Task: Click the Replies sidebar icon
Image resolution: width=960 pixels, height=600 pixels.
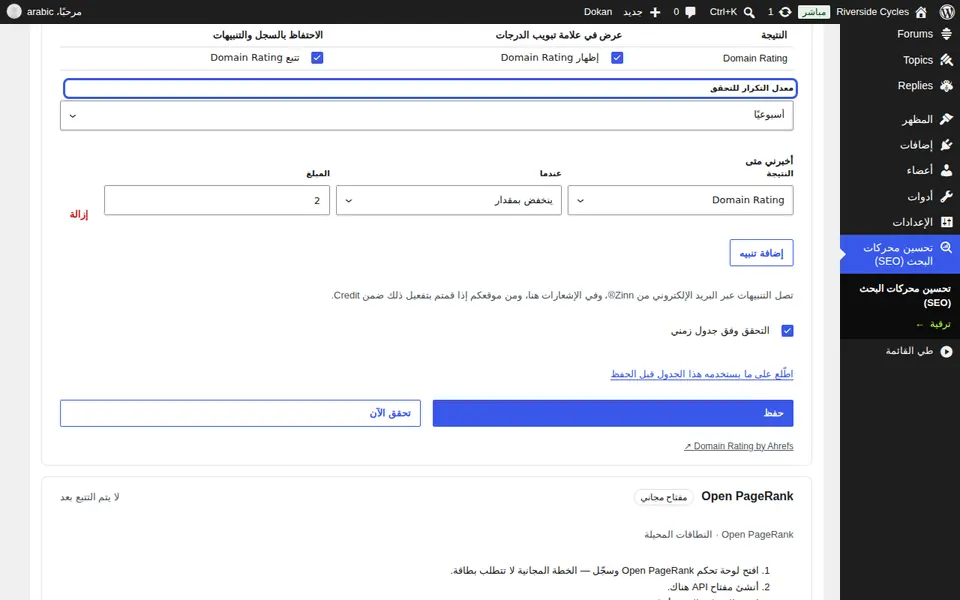Action: (x=947, y=86)
